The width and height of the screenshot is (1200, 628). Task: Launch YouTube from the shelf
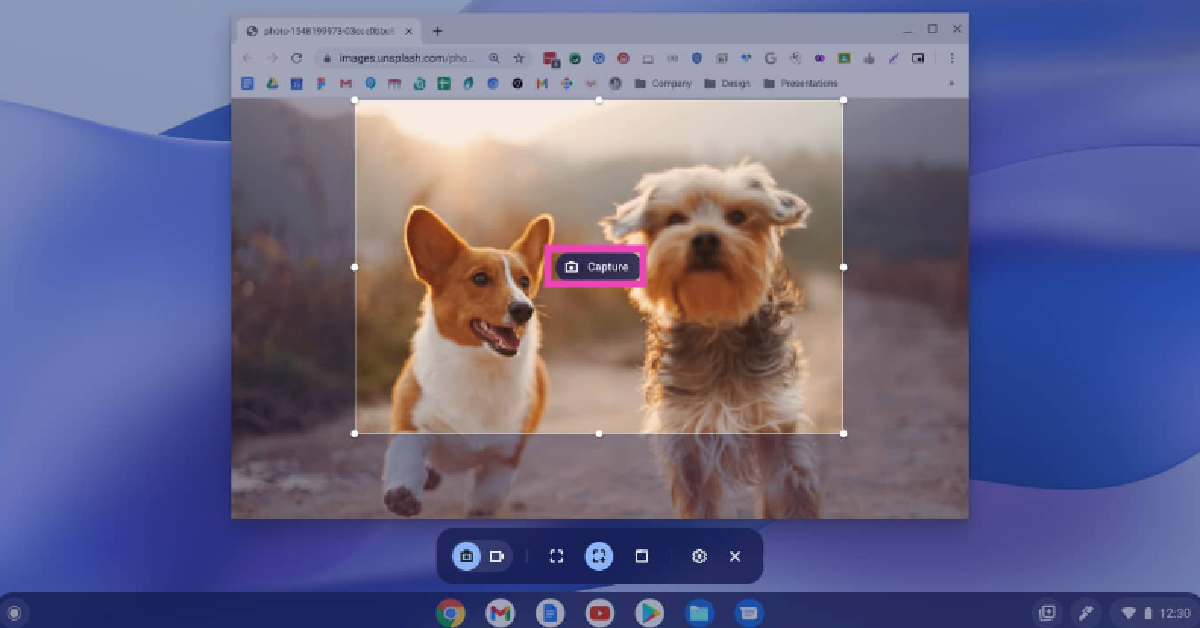coord(599,612)
